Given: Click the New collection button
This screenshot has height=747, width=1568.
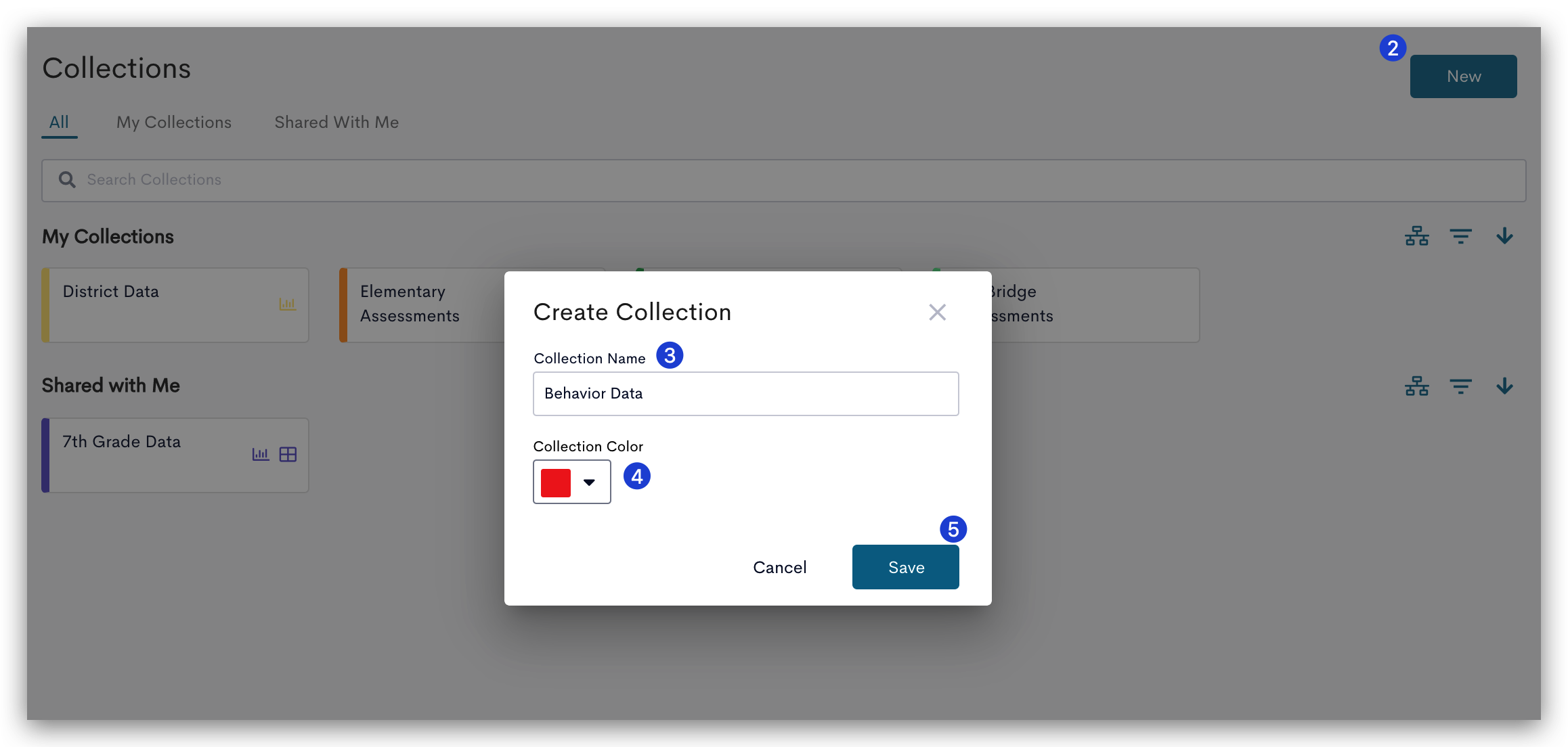Looking at the screenshot, I should tap(1463, 76).
